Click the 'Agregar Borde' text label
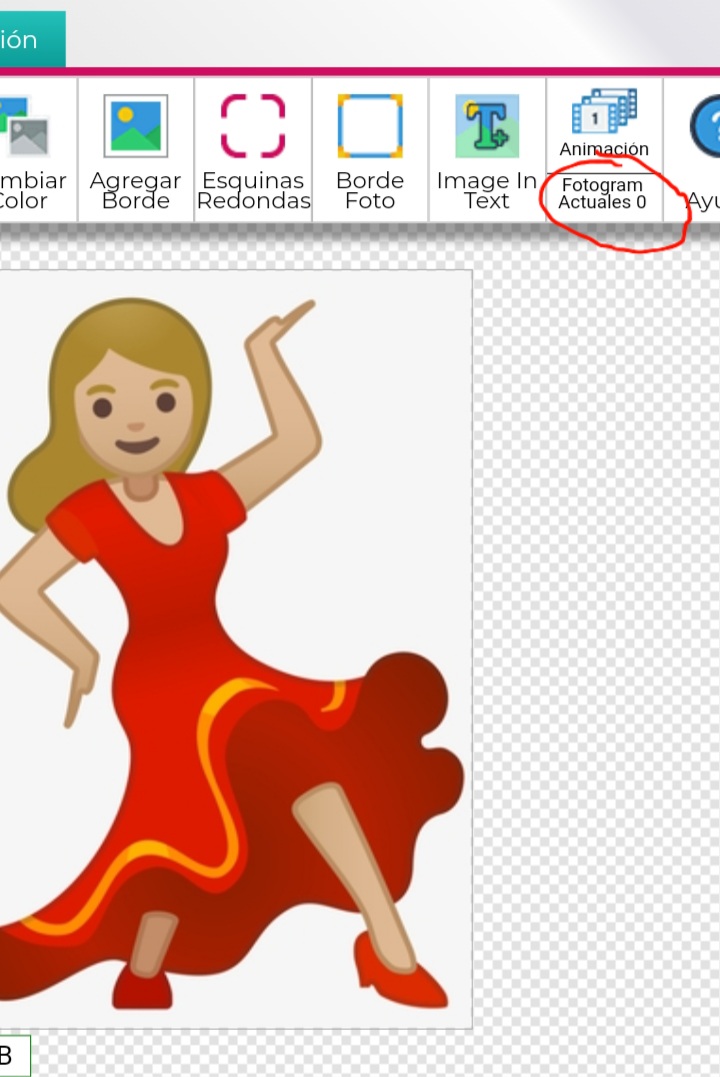 pos(136,191)
